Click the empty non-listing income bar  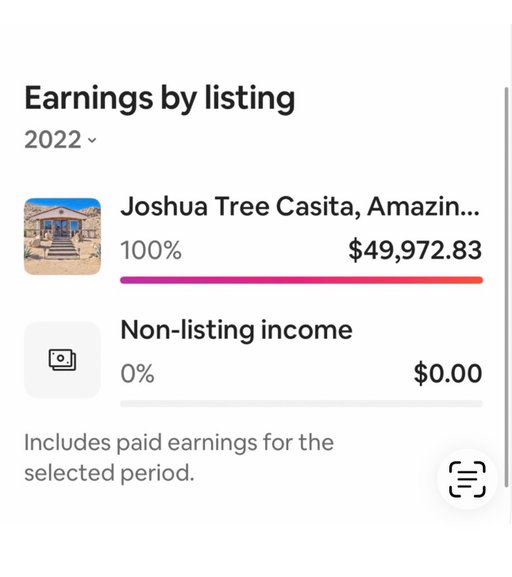coord(301,404)
